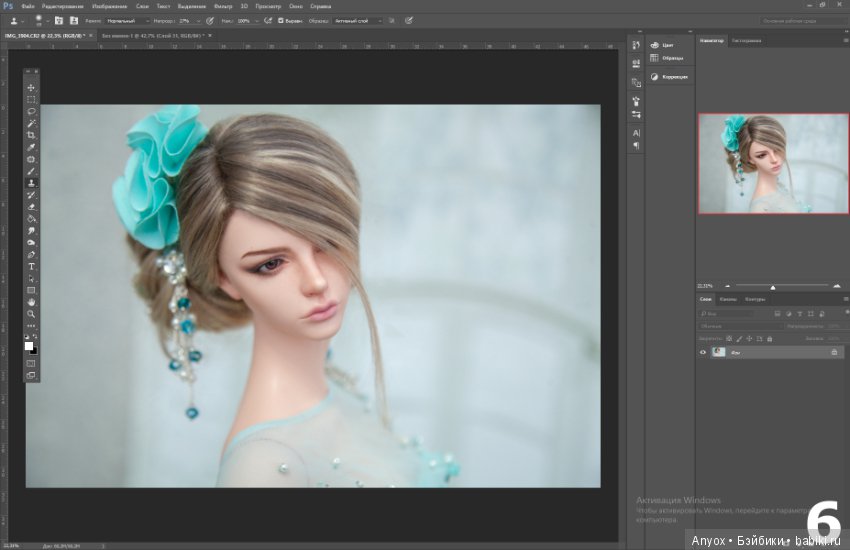850x550 pixels.
Task: Select the Pen tool
Action: point(31,255)
